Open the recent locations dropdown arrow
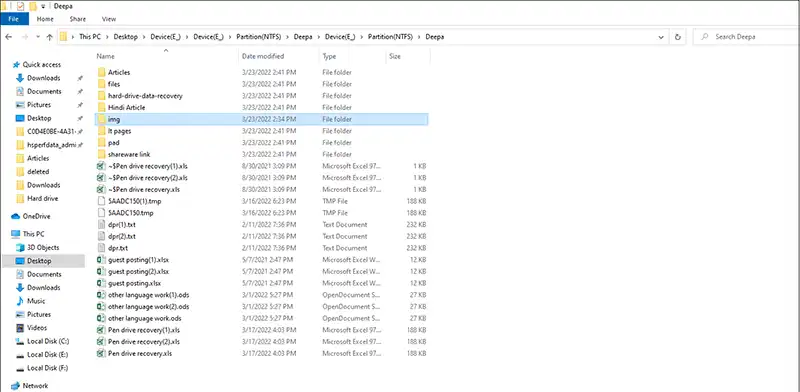 coord(38,37)
